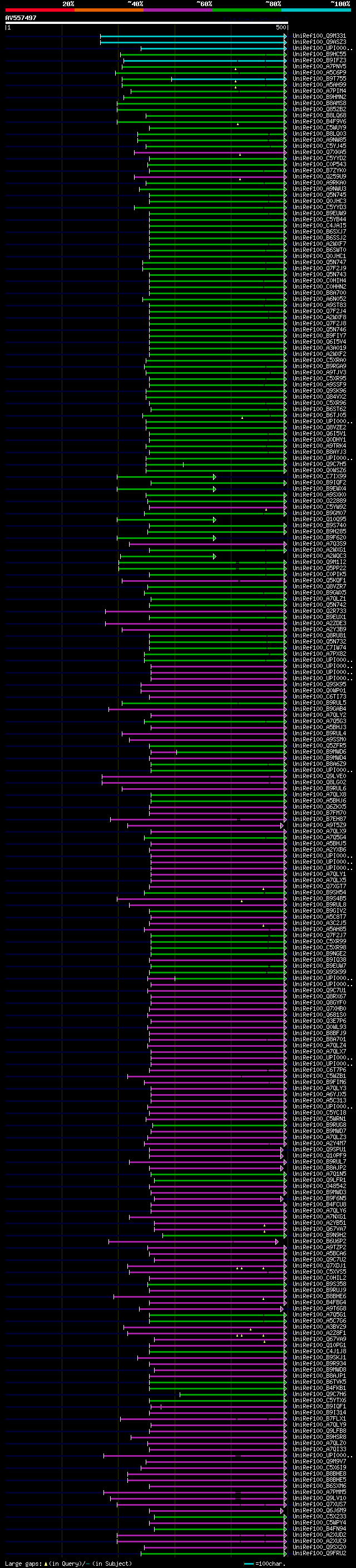This screenshot has height=1568, width=356.
Task: Pick the UniRef100_C0P543 row label
Action: pyautogui.click(x=319, y=164)
